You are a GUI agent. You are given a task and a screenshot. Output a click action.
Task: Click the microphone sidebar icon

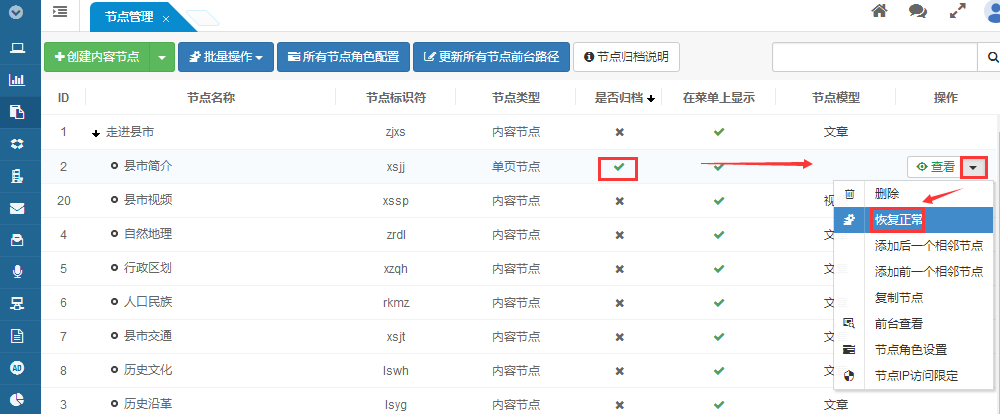[17, 271]
